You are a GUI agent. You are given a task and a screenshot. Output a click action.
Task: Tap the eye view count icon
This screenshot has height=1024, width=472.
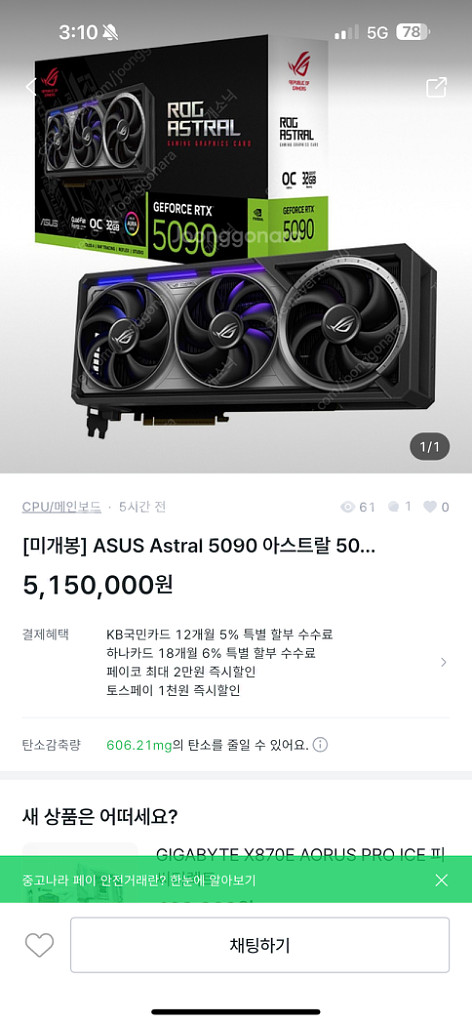point(348,507)
